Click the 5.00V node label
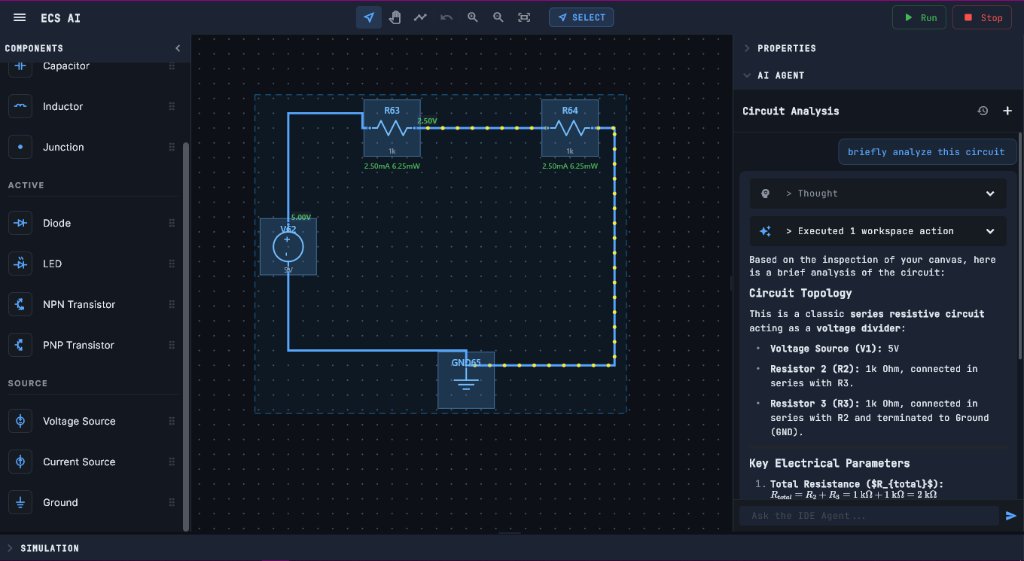The height and width of the screenshot is (561, 1024). 301,217
